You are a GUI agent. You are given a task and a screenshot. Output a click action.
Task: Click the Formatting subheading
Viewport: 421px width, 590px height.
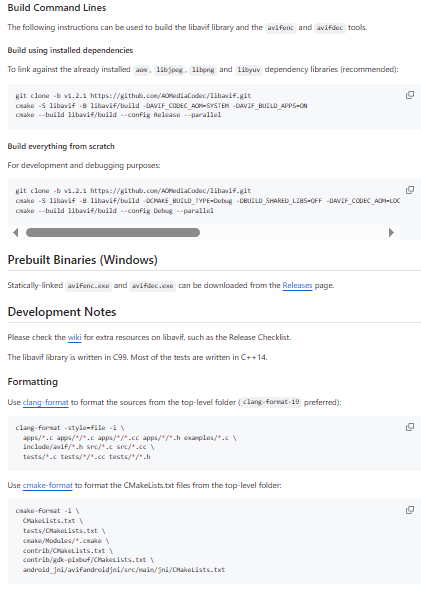click(x=33, y=382)
